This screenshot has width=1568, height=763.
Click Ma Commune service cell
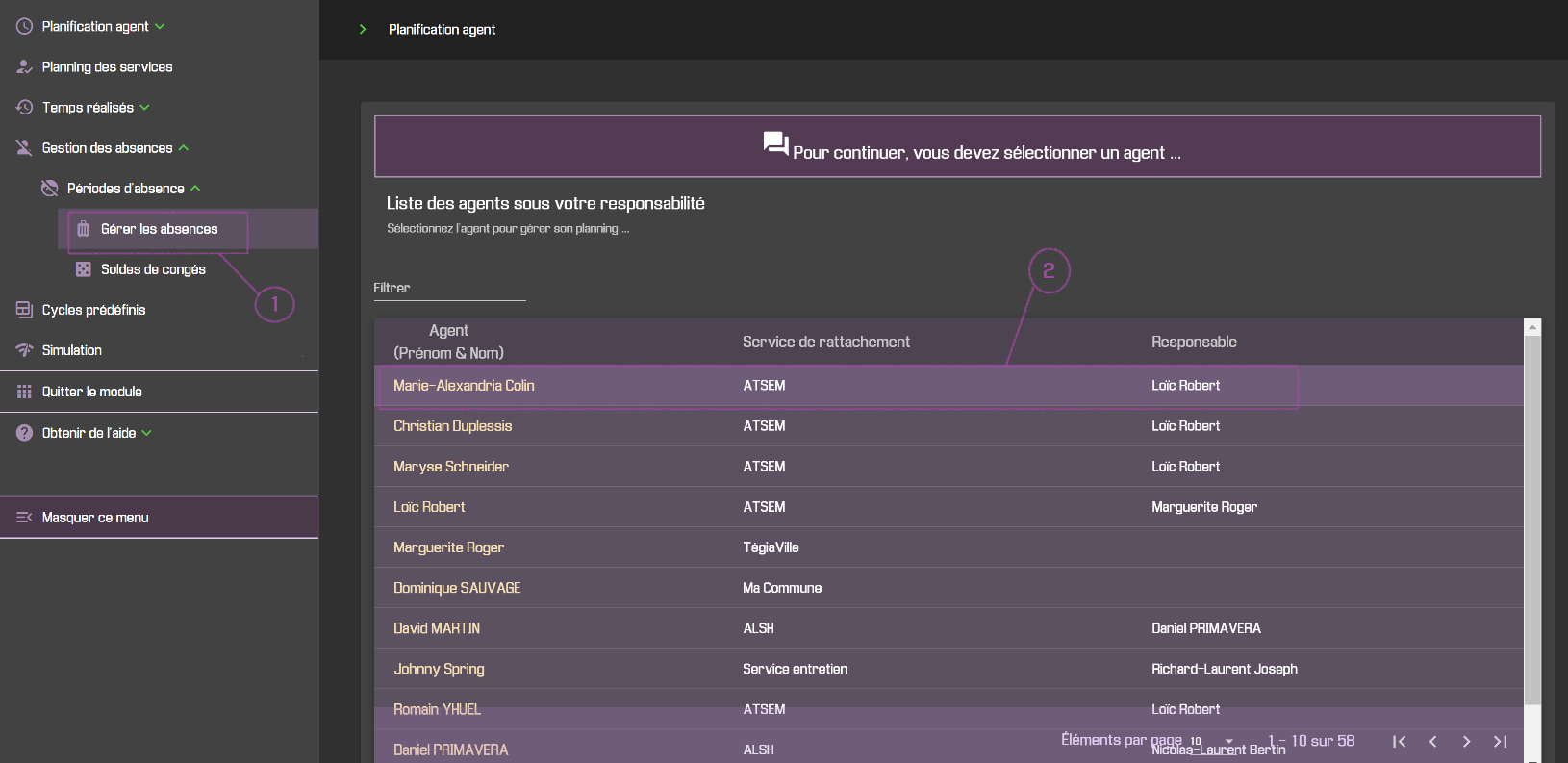[x=782, y=588]
